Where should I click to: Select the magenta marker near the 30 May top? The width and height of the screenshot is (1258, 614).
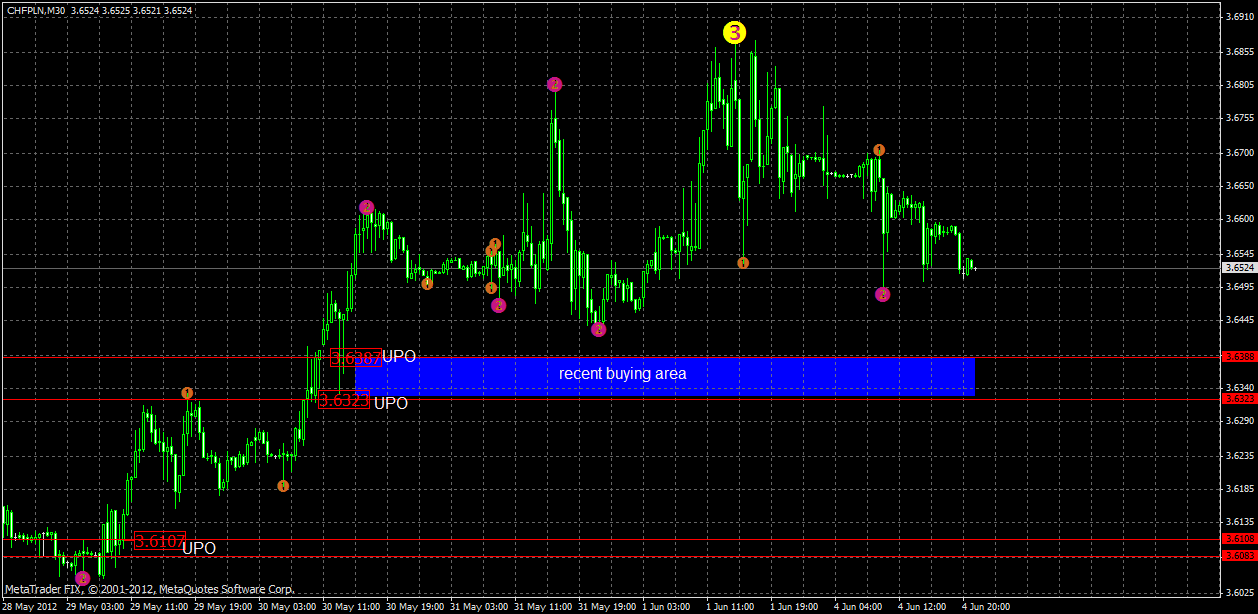(x=365, y=208)
